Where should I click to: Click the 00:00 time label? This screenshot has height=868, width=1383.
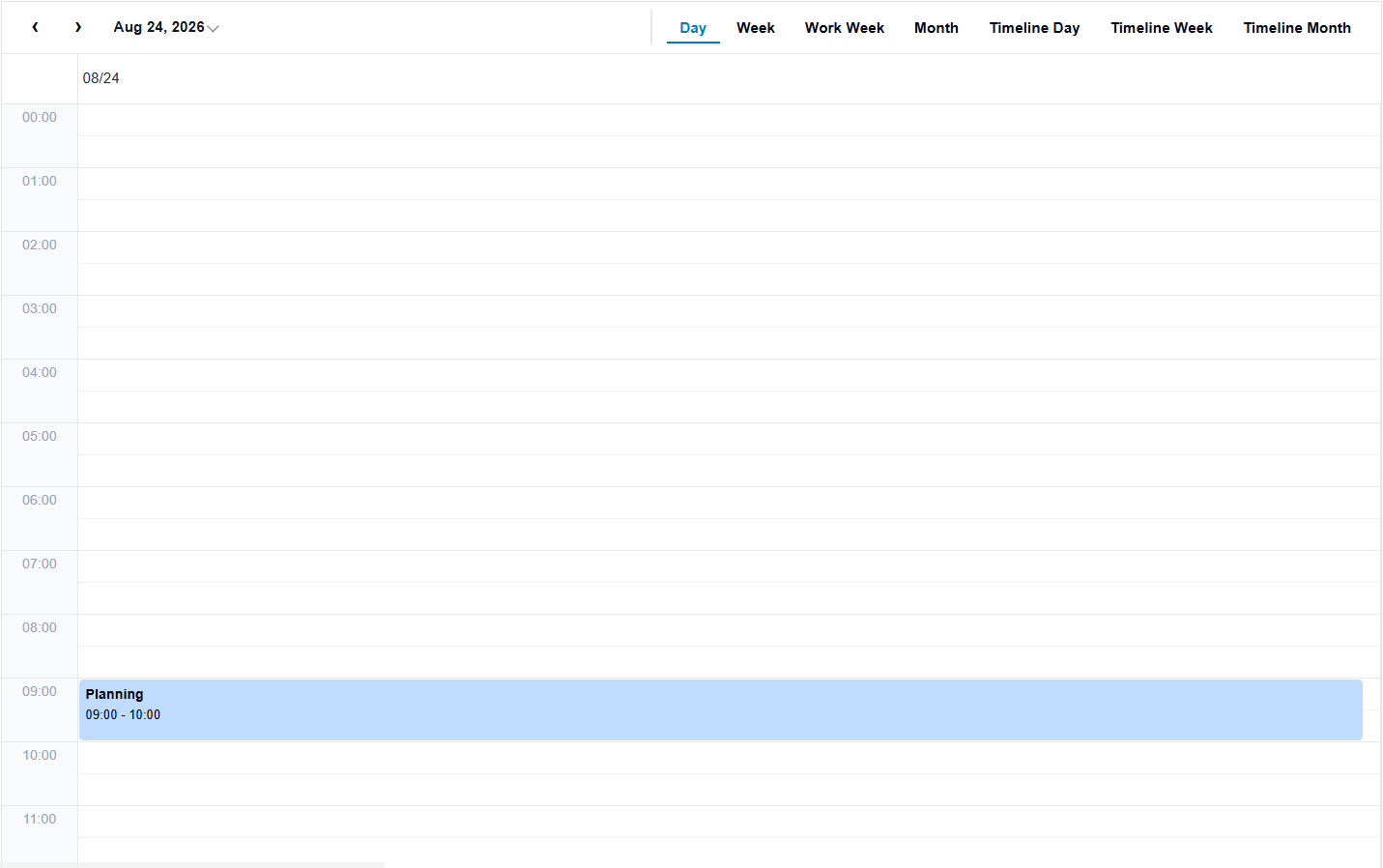pos(40,117)
